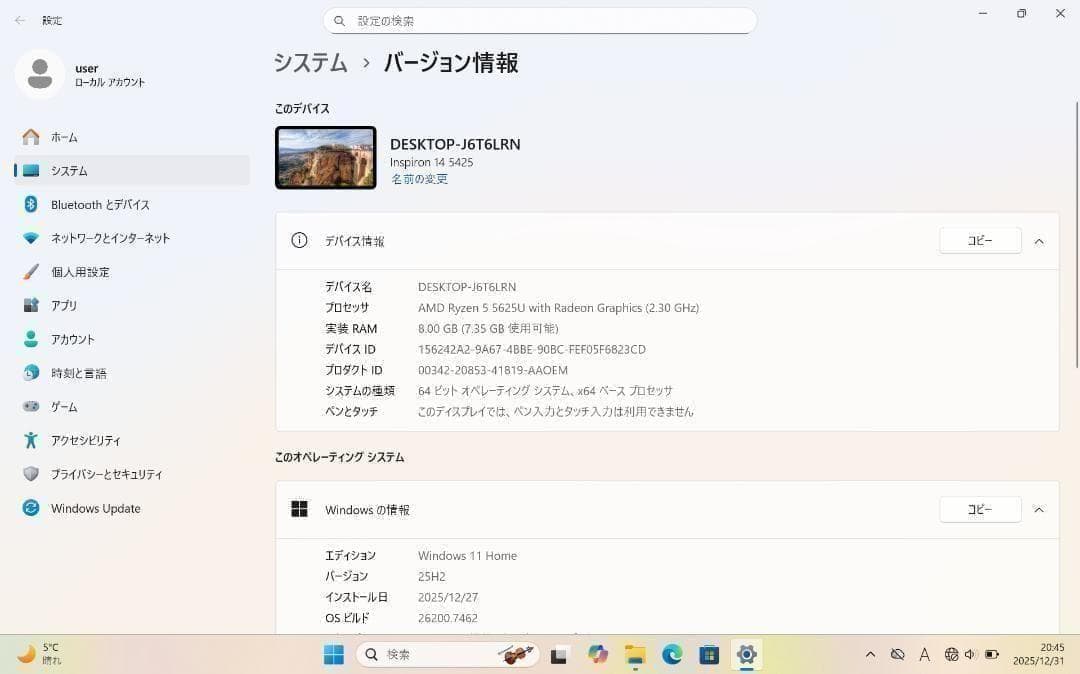The height and width of the screenshot is (674, 1080).
Task: Select システム in the breadcrumb
Action: (x=310, y=62)
